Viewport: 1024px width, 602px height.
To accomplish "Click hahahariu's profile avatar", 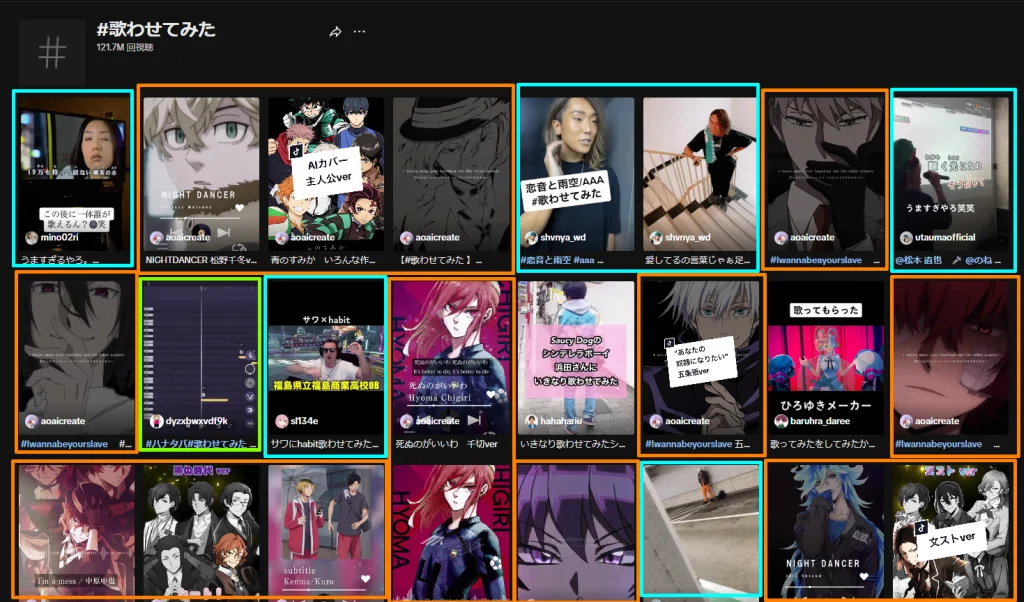I will pos(531,421).
